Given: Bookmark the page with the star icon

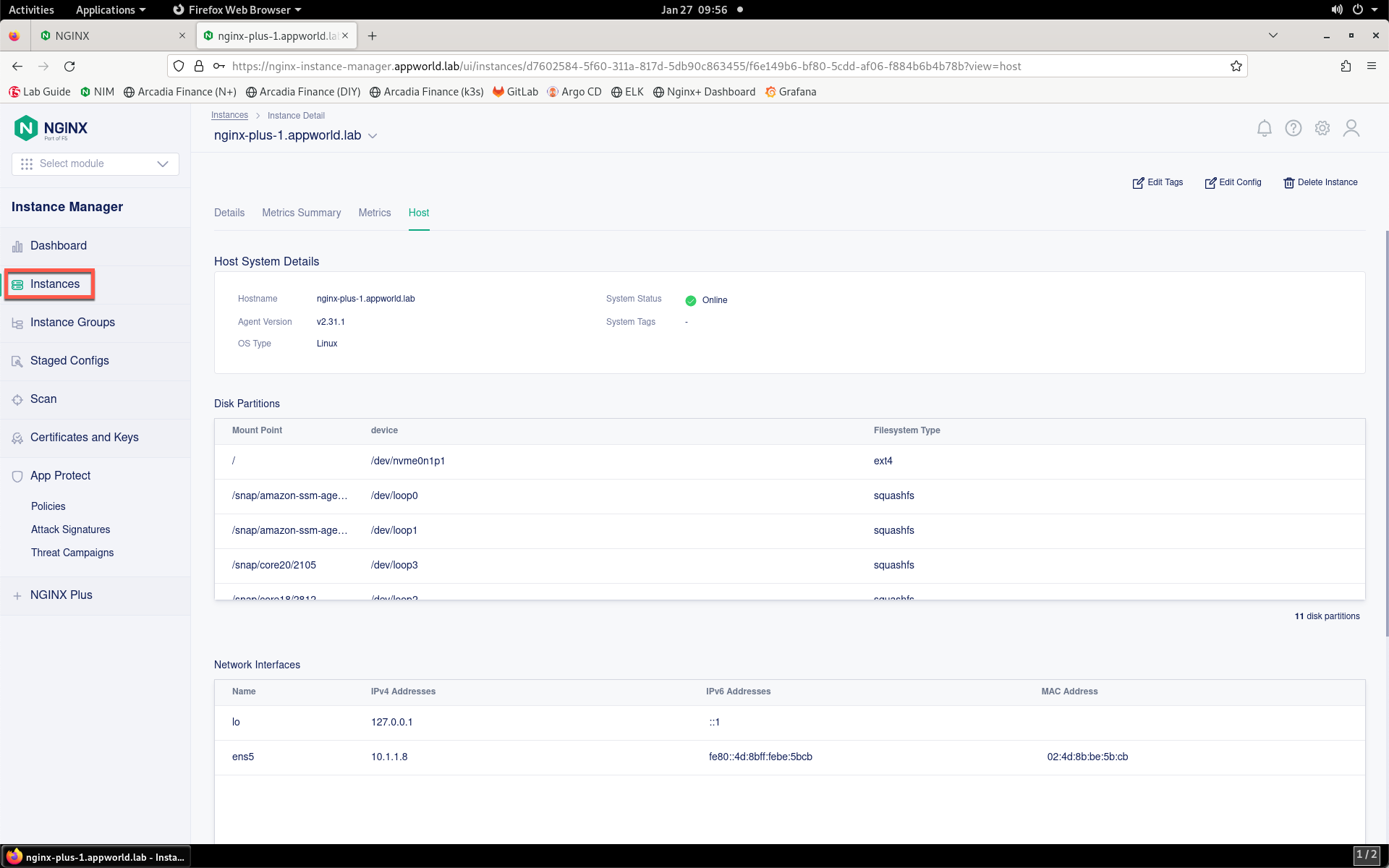Looking at the screenshot, I should click(x=1236, y=67).
